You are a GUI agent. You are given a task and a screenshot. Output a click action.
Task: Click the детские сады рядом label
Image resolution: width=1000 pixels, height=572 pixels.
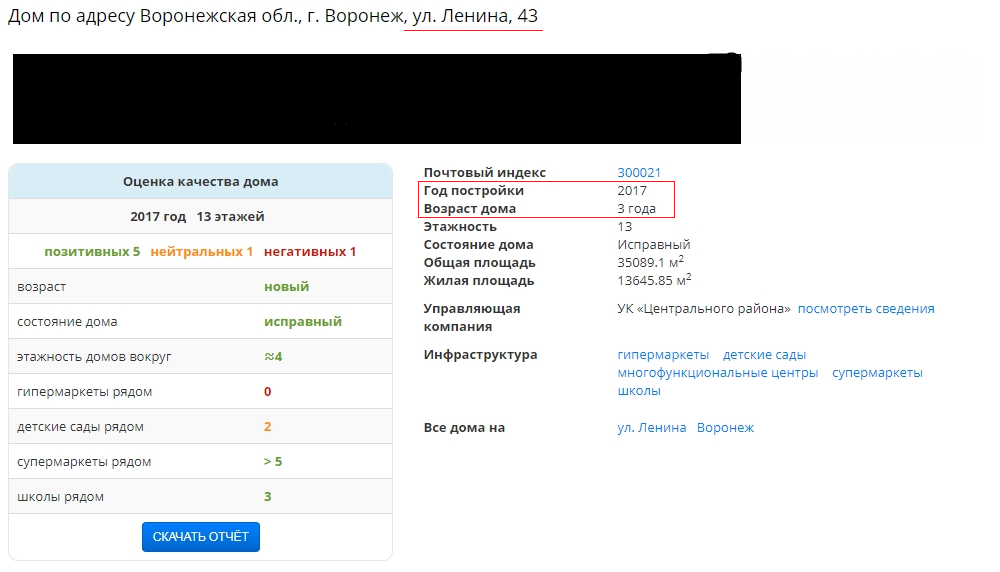click(80, 427)
